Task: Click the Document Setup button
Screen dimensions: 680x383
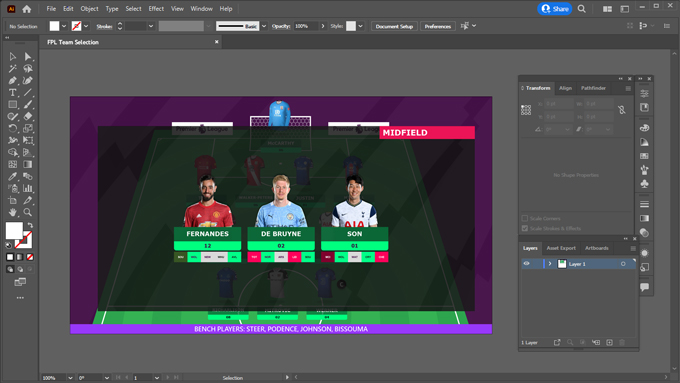Action: 394,26
